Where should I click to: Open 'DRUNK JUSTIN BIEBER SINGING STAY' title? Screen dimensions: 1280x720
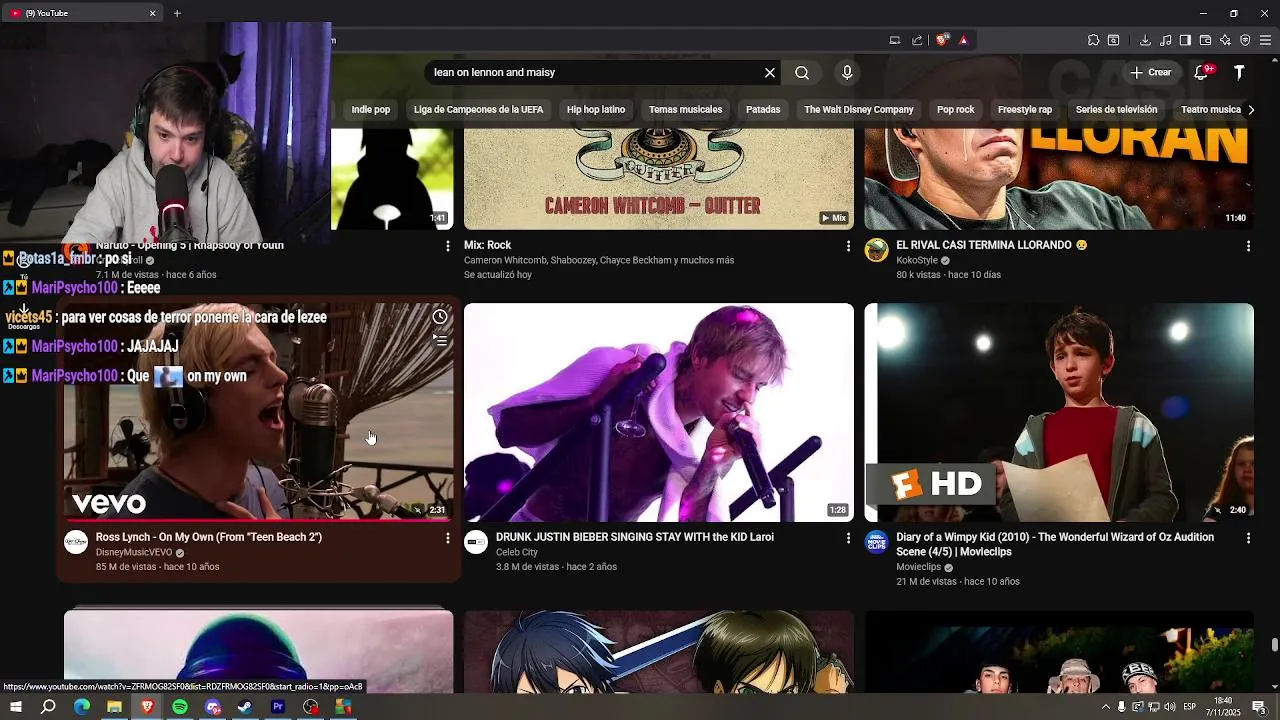[x=635, y=537]
